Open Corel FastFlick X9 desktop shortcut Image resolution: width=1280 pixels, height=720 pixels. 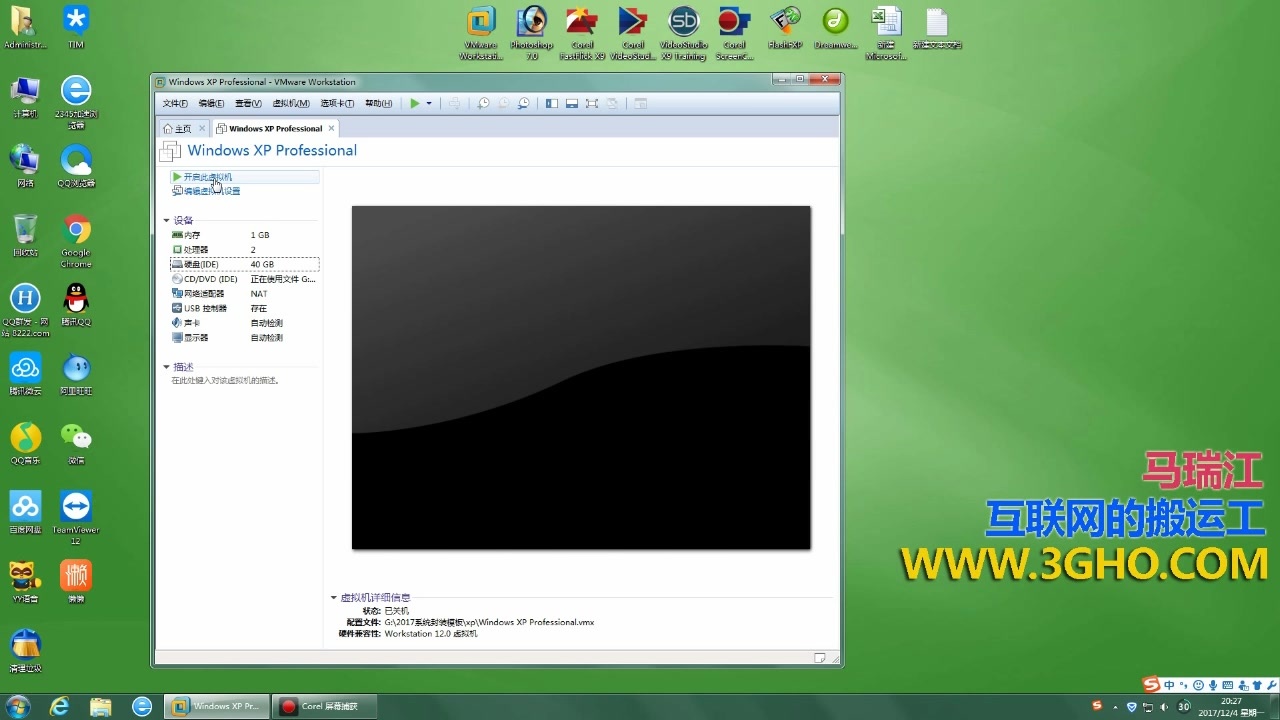582,35
